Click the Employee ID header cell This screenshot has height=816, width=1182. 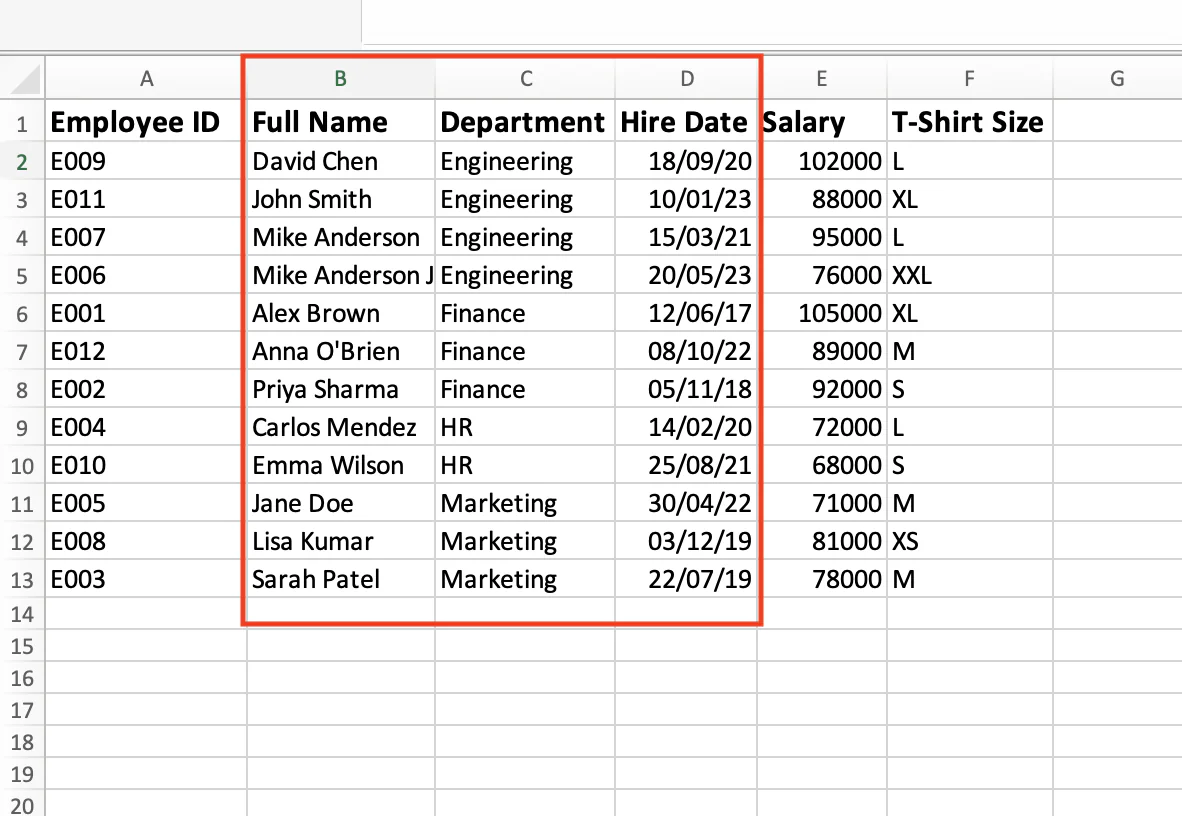point(146,122)
